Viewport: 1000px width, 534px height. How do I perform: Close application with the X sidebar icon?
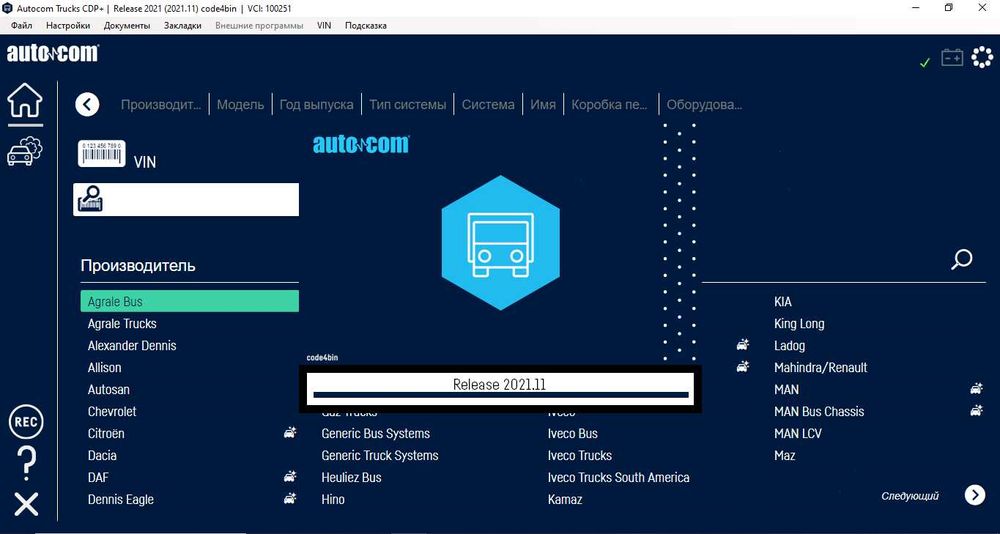(x=26, y=504)
